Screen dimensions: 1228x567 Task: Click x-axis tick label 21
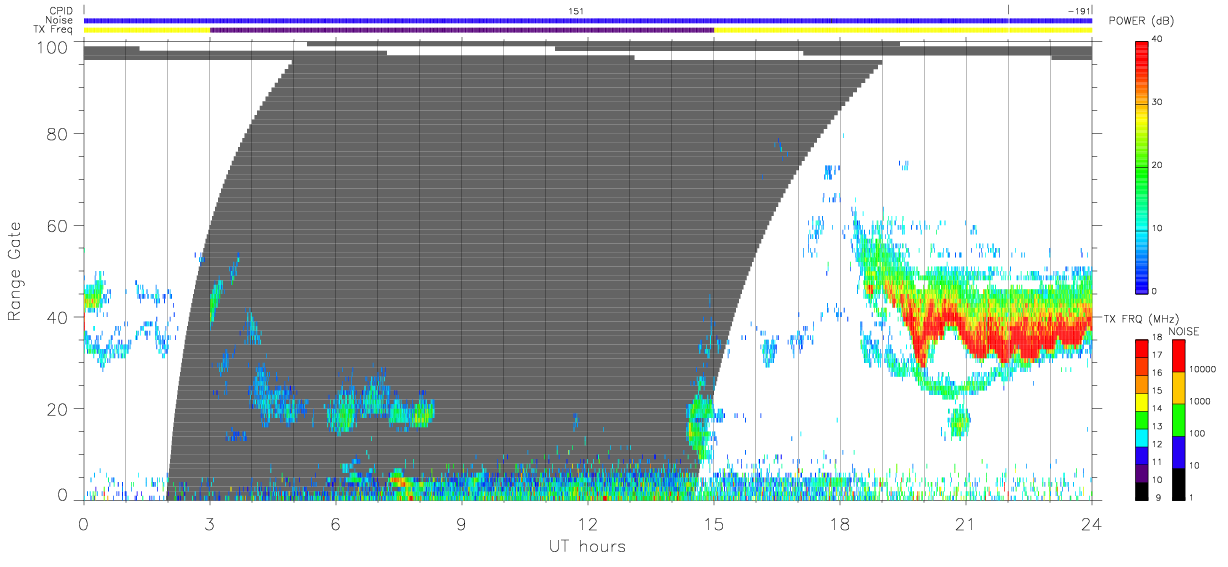965,524
